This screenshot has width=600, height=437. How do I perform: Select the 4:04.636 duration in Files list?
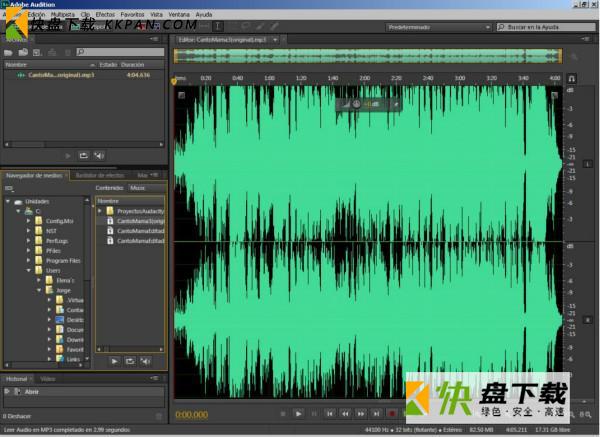[138, 75]
